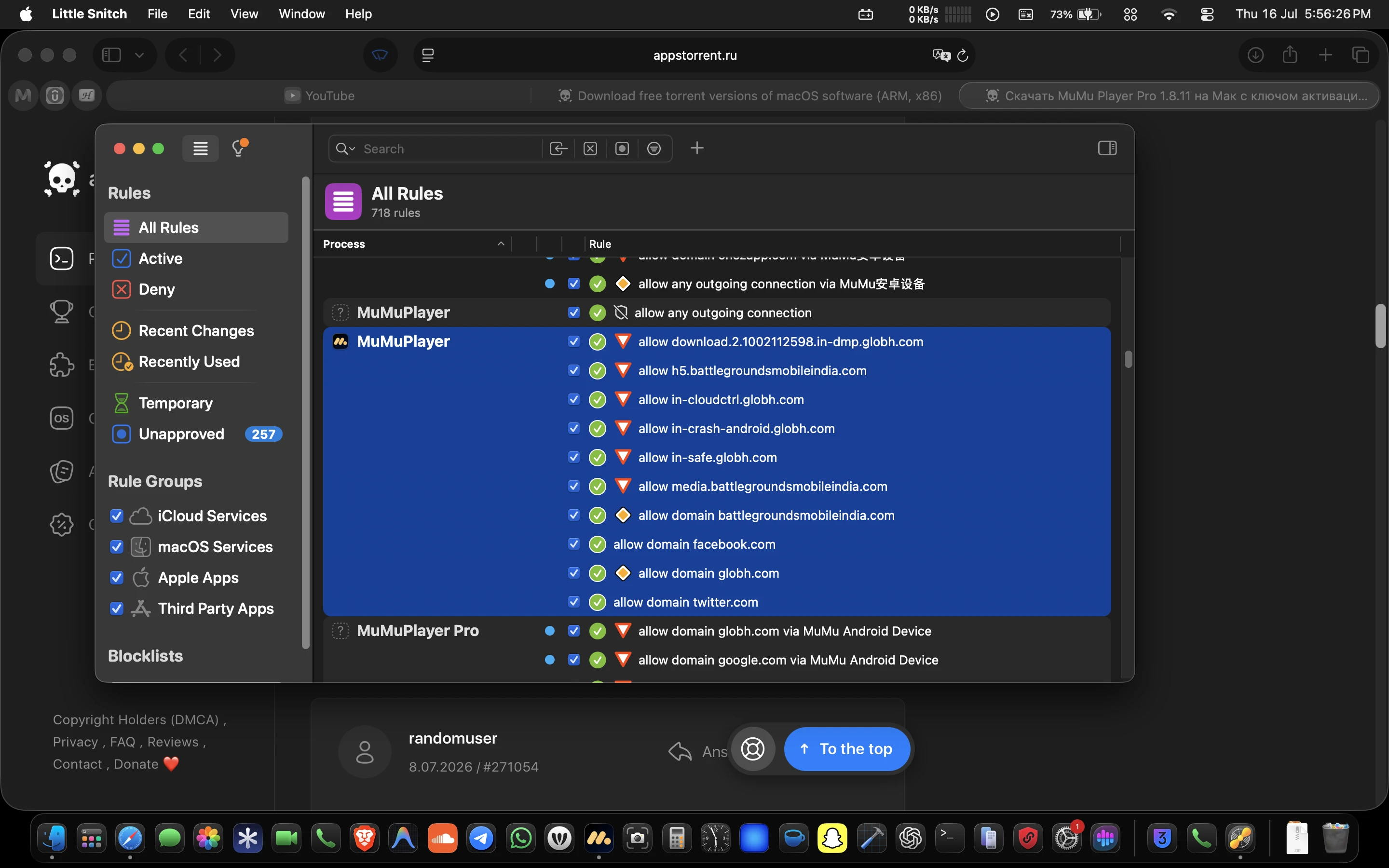Toggle the inspector sidebar in Little Snitch
1389x868 pixels.
point(1107,148)
